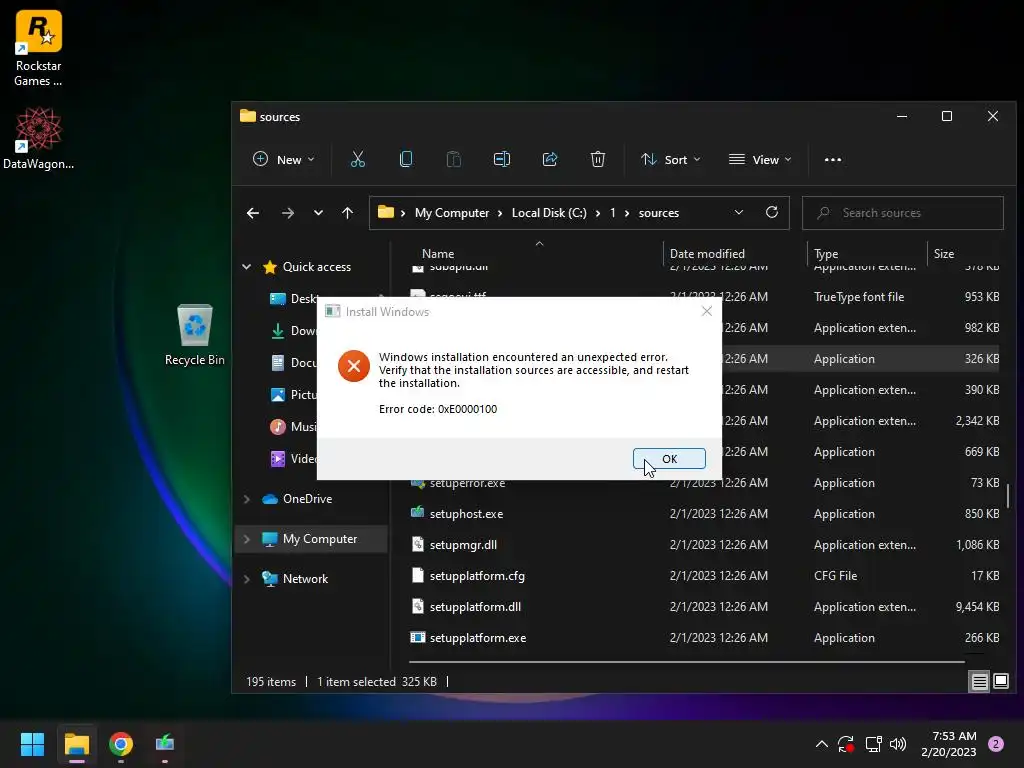Viewport: 1024px width, 768px height.
Task: Click the Rename icon in toolbar
Action: [x=502, y=159]
